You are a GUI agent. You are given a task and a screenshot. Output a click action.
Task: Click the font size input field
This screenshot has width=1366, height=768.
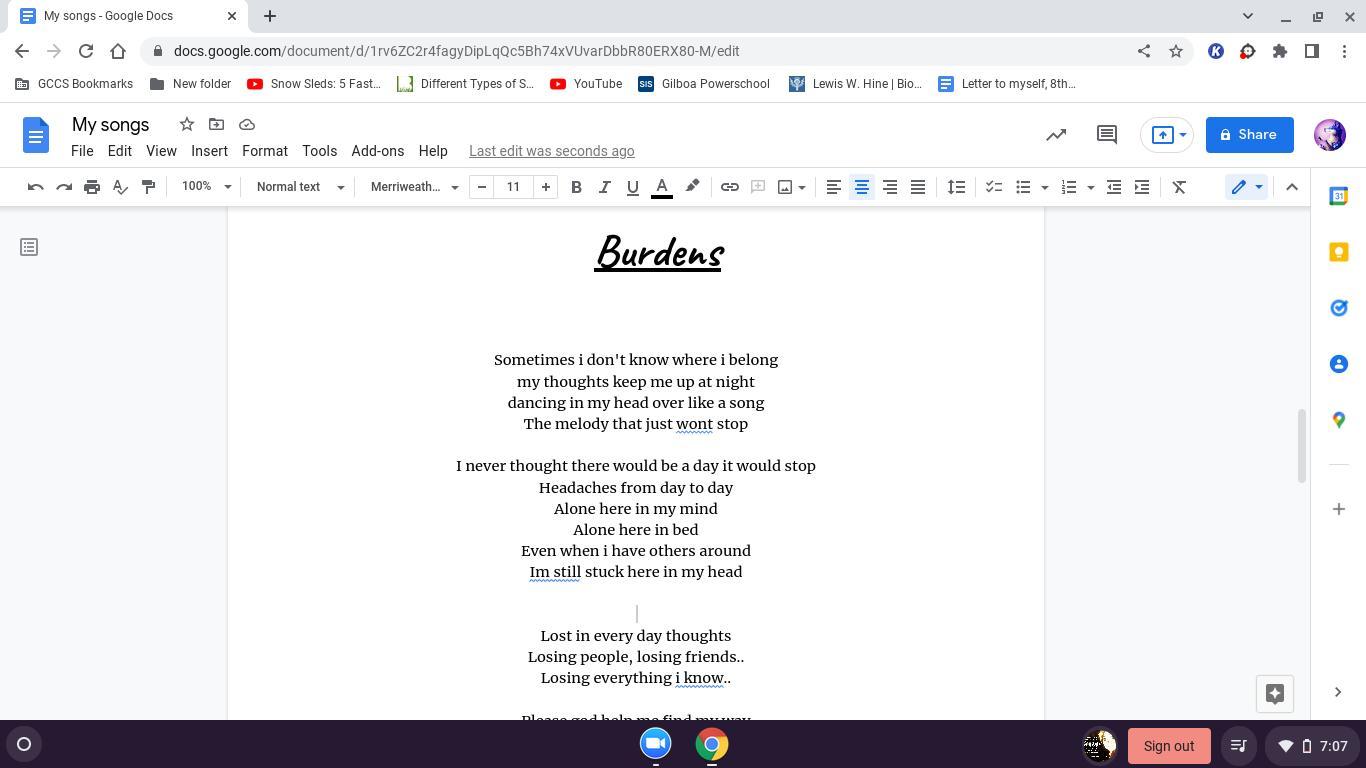[x=514, y=187]
